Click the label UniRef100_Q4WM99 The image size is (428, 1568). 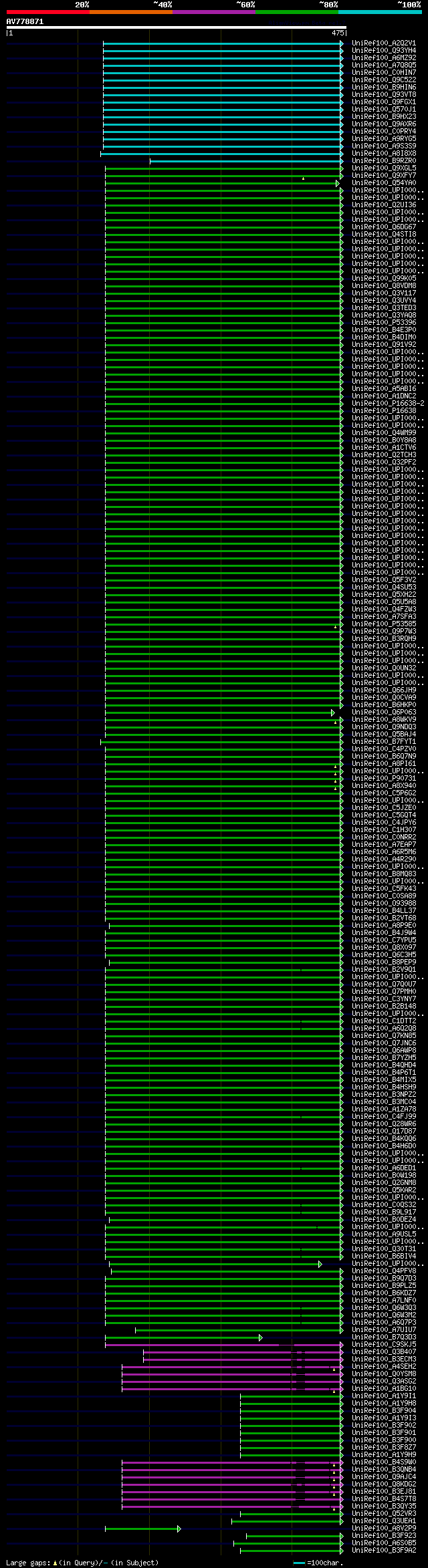click(x=384, y=432)
